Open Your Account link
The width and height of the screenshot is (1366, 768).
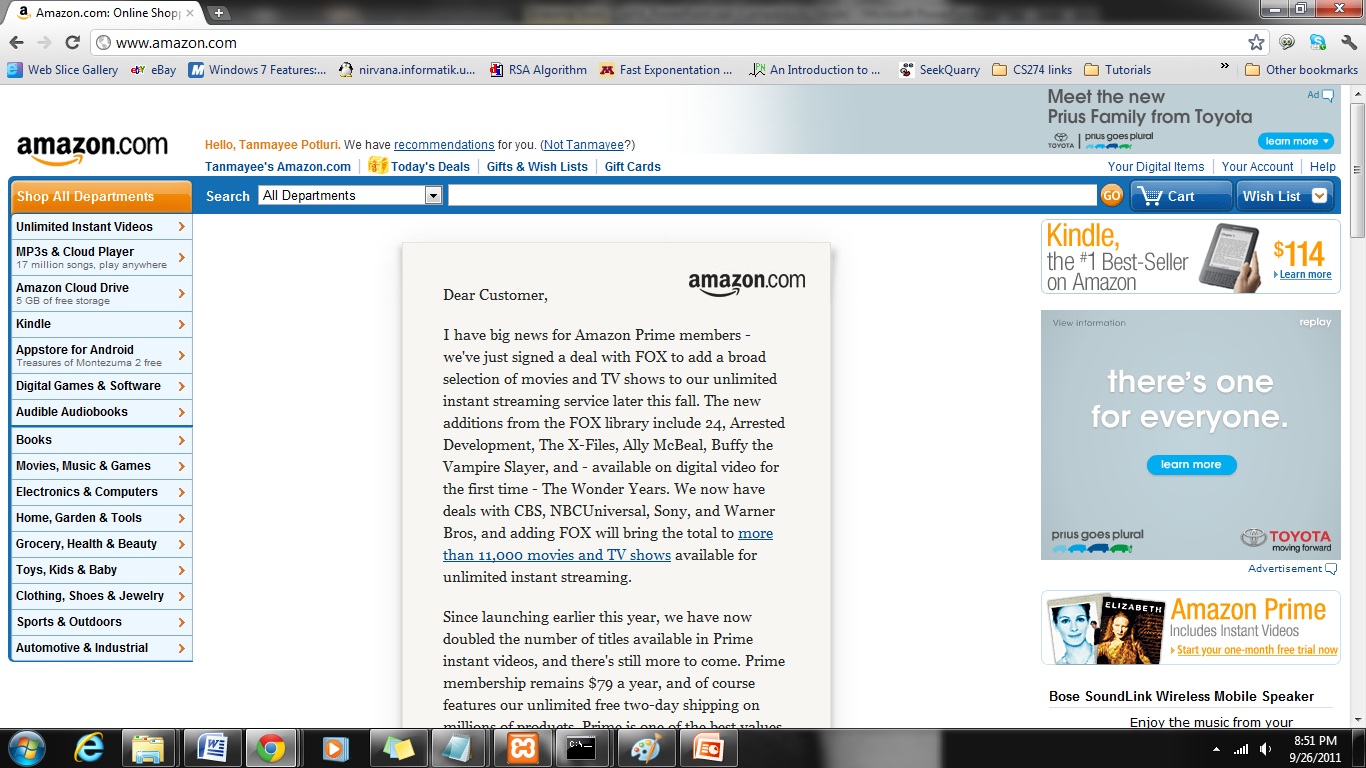(x=1257, y=167)
